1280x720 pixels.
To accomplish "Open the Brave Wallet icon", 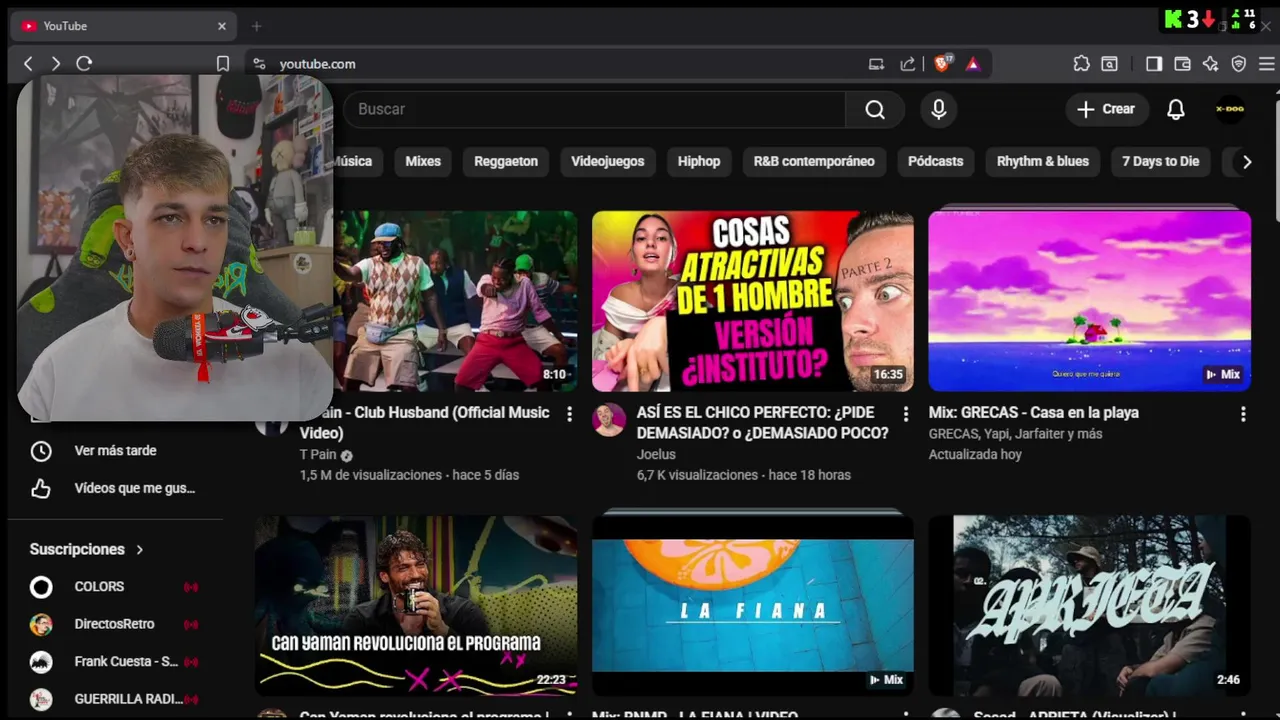I will (x=1182, y=64).
